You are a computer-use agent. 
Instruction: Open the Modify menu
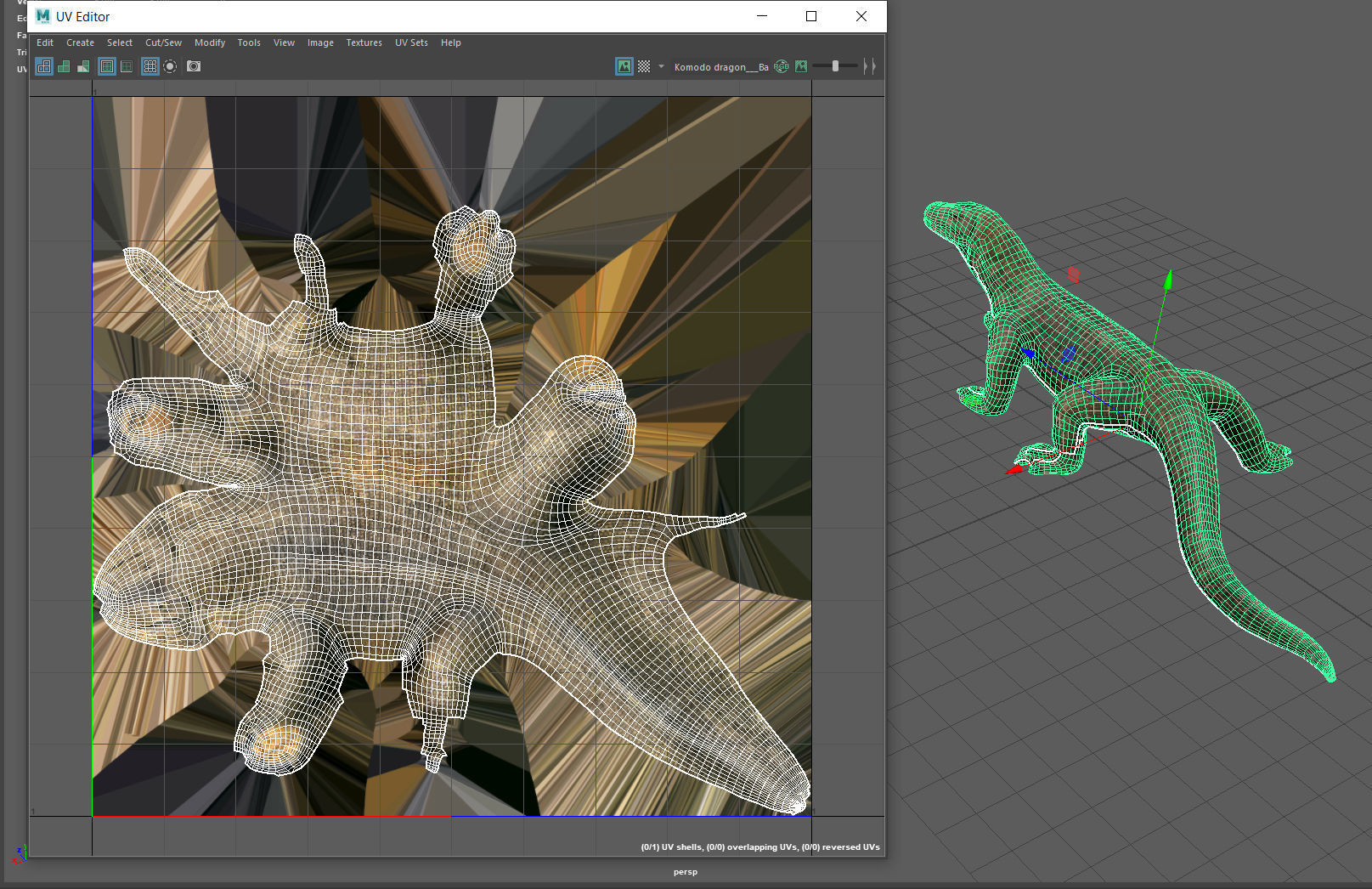[x=210, y=42]
